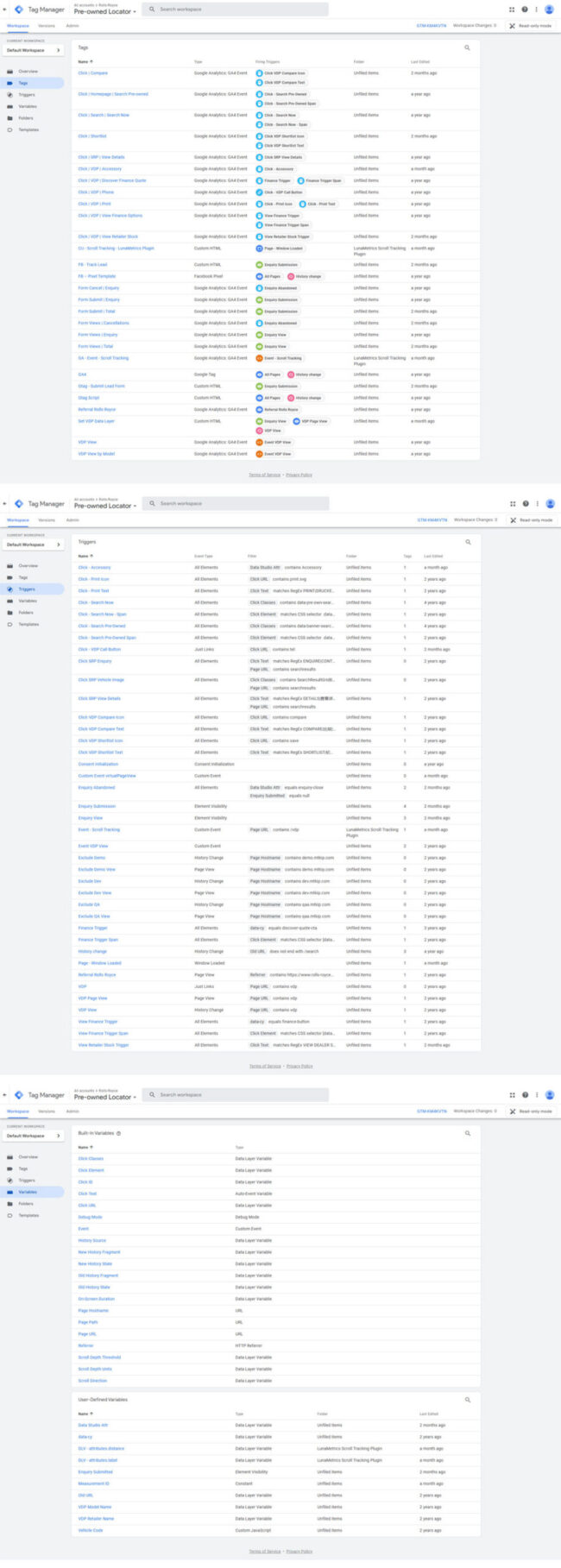Screen dimensions: 561x1568
Task: Click search icon in User-Defined Variables section
Action: (x=468, y=1400)
